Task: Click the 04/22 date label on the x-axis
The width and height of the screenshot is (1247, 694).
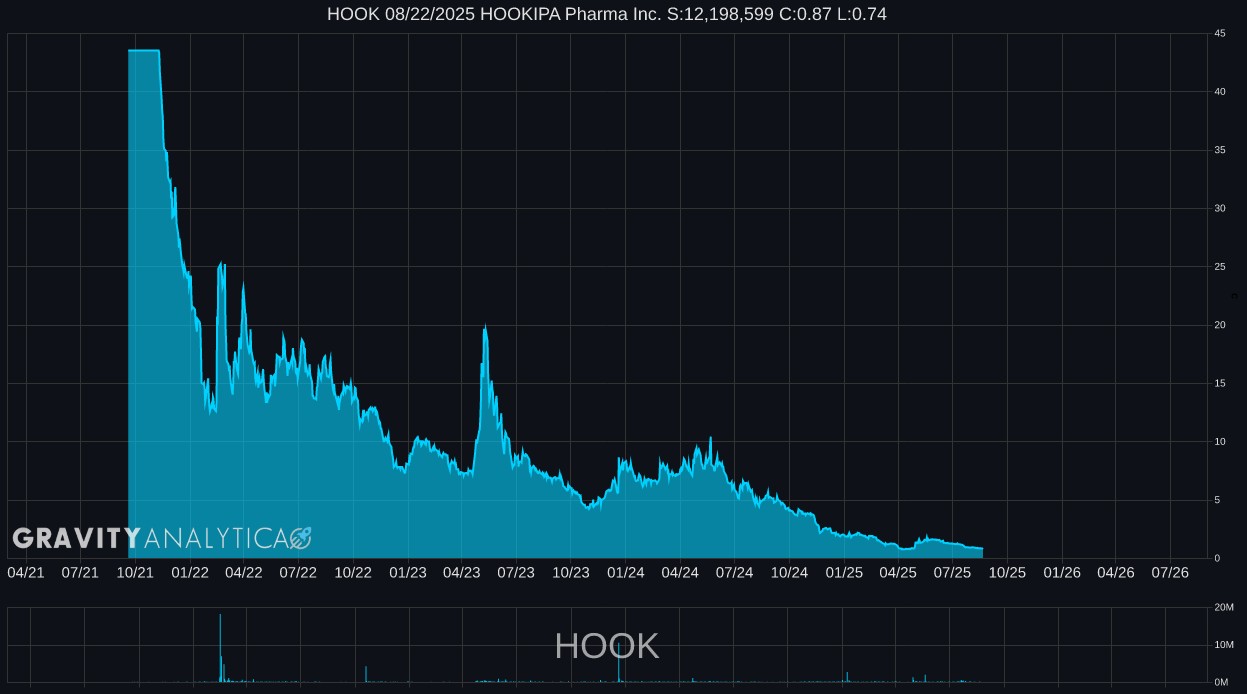Action: coord(244,572)
